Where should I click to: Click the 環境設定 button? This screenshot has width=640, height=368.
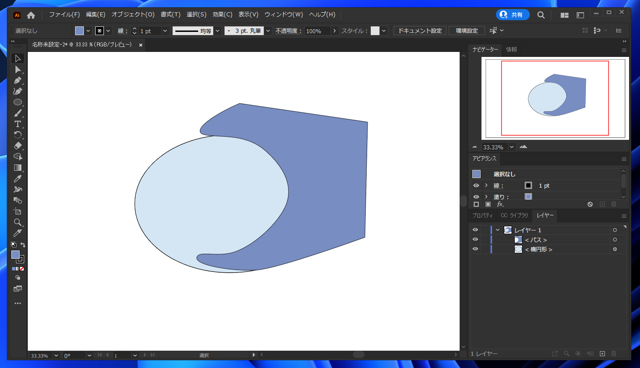467,31
